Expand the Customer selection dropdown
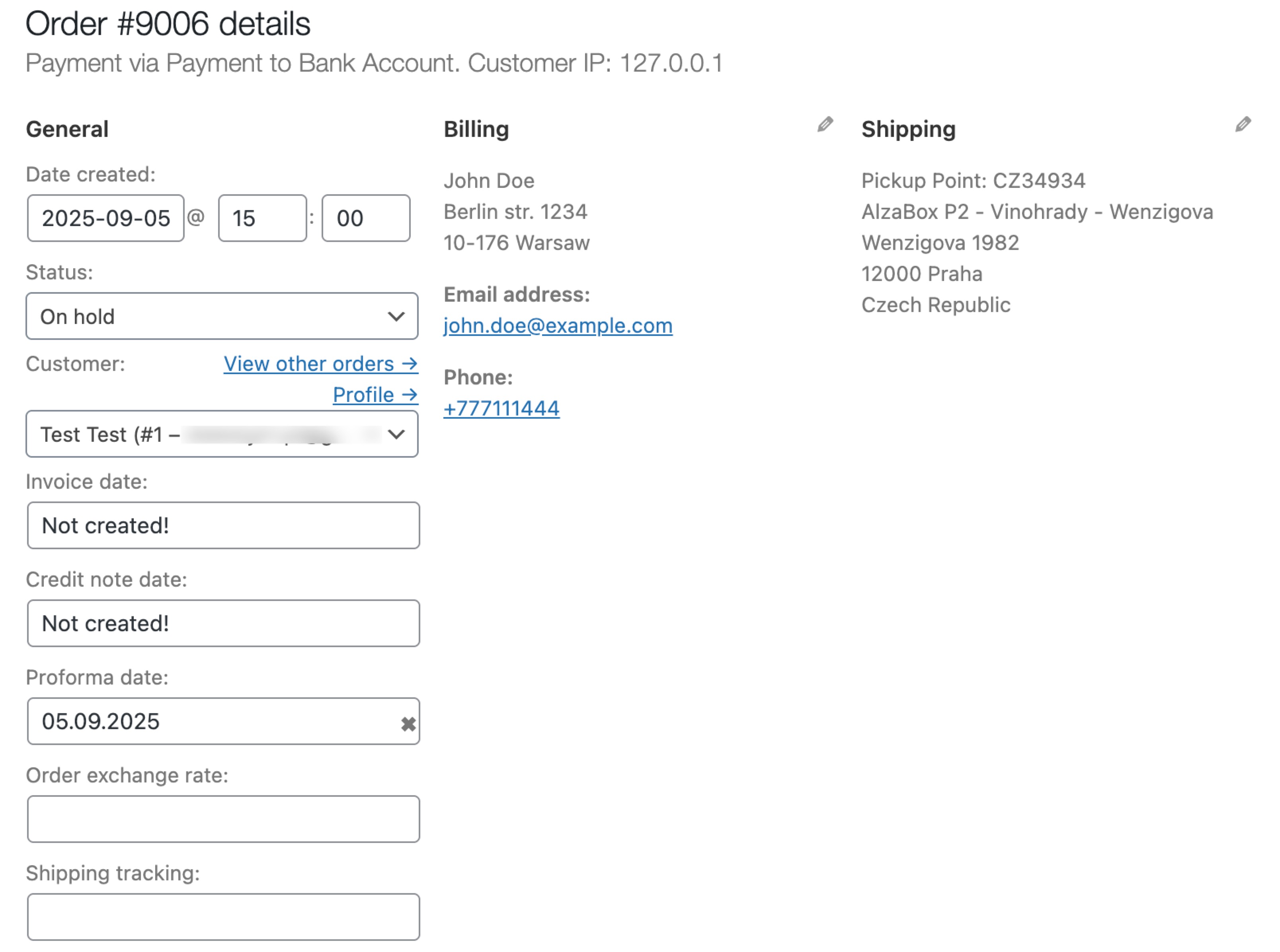The image size is (1280, 952). (222, 434)
